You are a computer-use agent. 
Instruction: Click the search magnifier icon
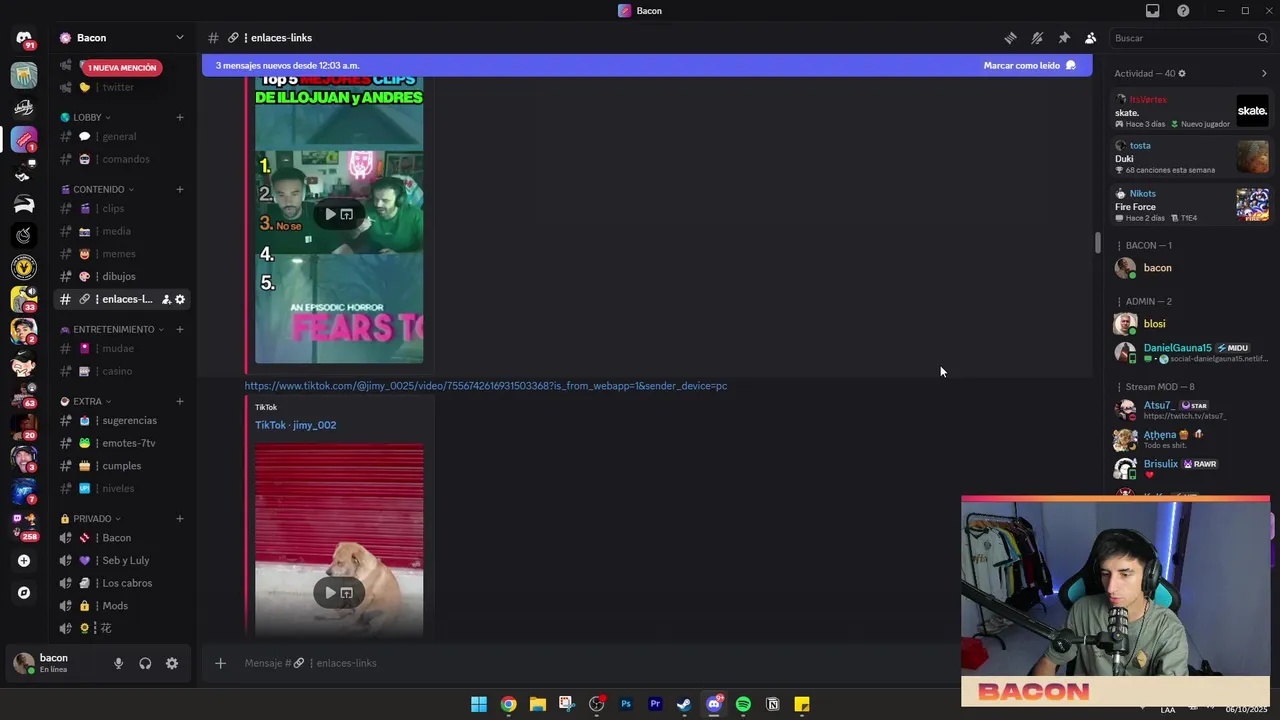click(x=1262, y=38)
